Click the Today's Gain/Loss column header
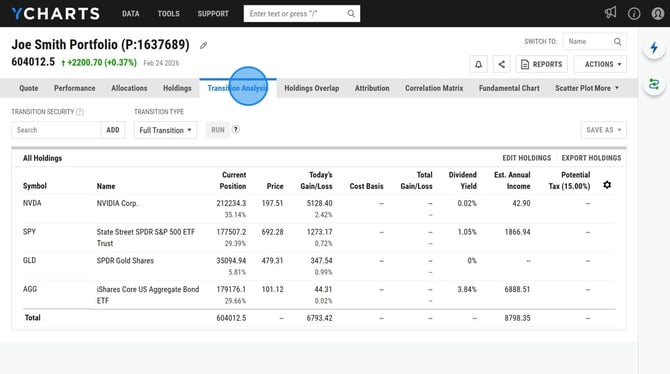670x374 pixels. coord(316,180)
